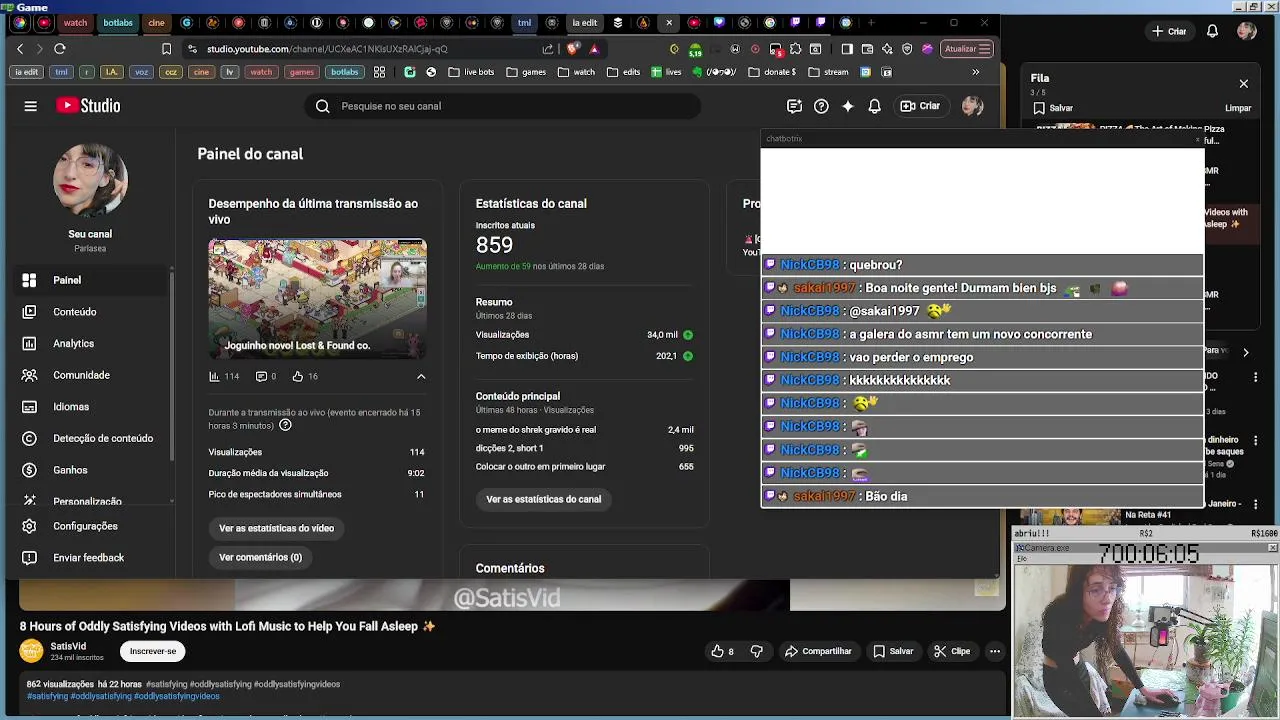The image size is (1280, 720).
Task: Switch to the cine browser tab
Action: coord(156,22)
